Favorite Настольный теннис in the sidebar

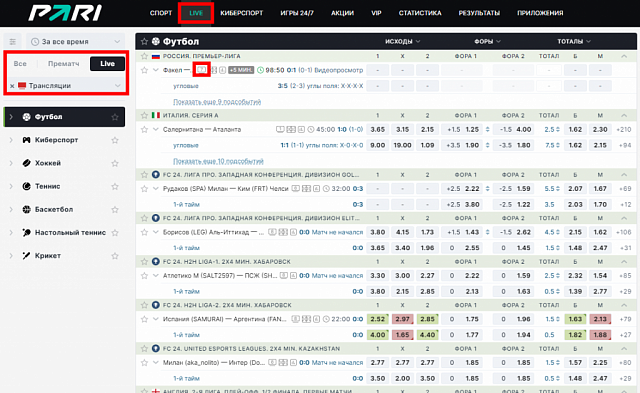[115, 233]
